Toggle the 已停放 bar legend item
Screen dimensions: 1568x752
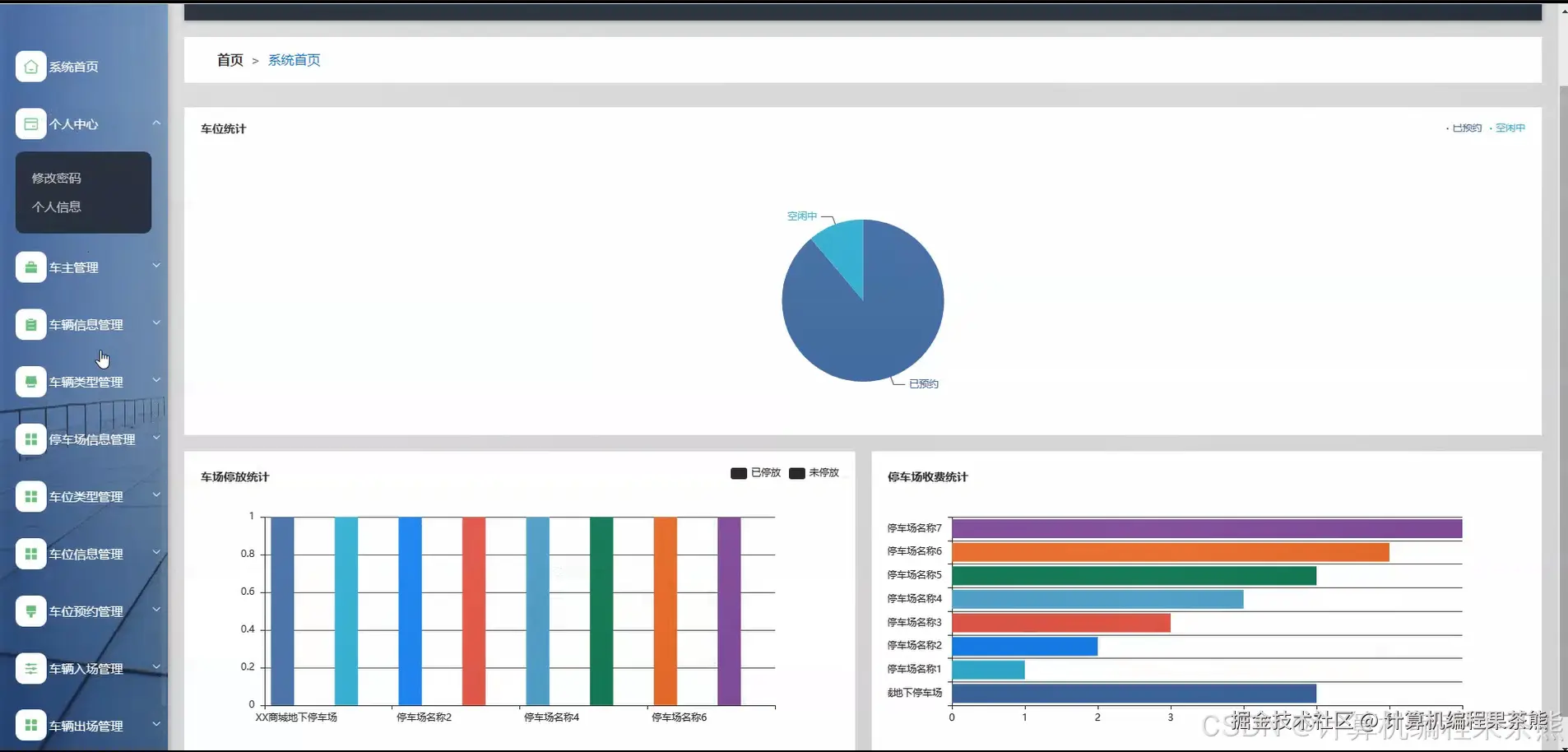(x=755, y=473)
